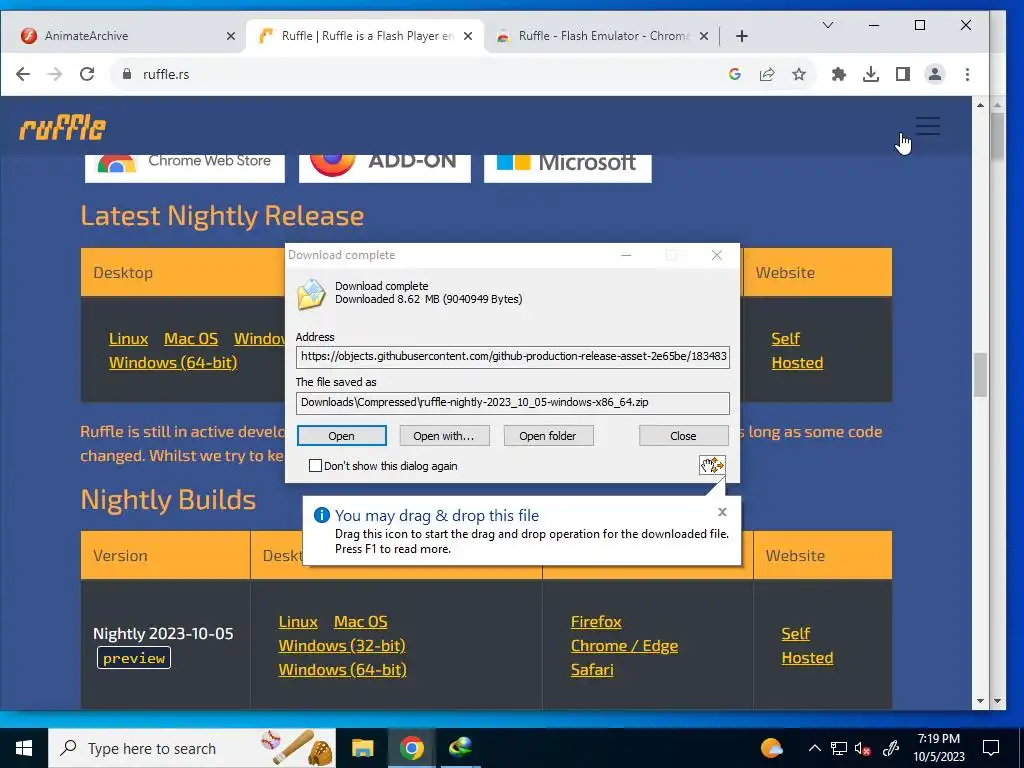
Task: Click the ruffle.rs address bar
Action: point(418,74)
